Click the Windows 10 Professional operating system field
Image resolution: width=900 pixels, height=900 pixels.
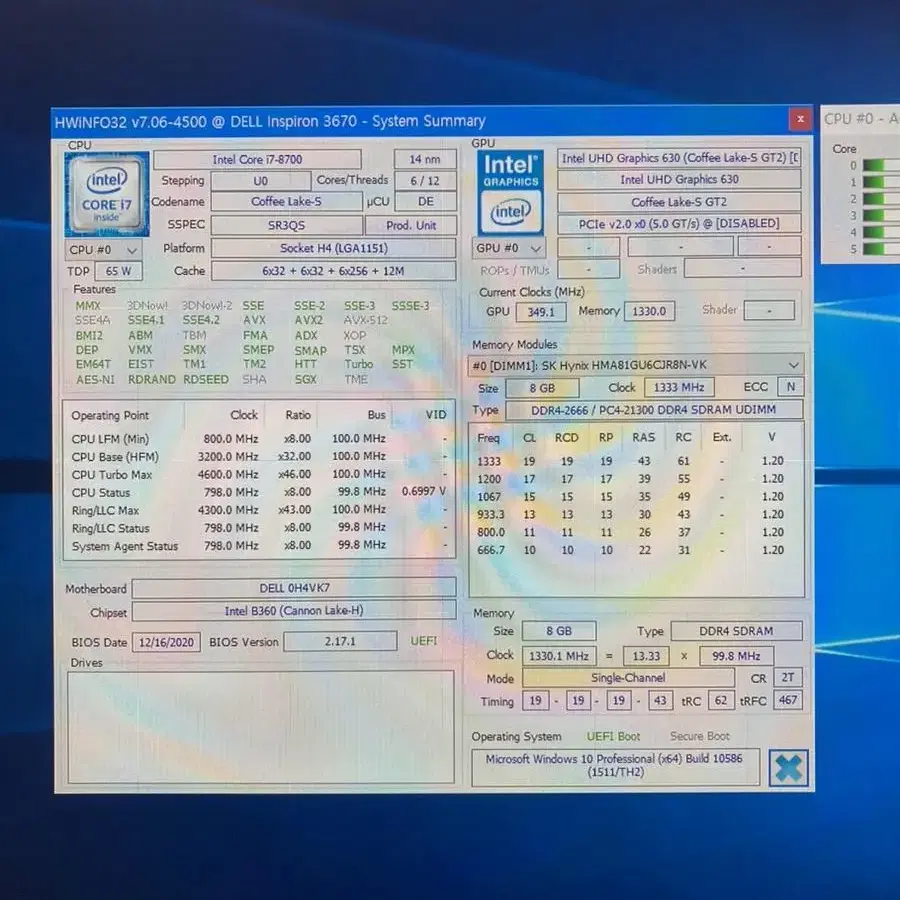point(615,766)
